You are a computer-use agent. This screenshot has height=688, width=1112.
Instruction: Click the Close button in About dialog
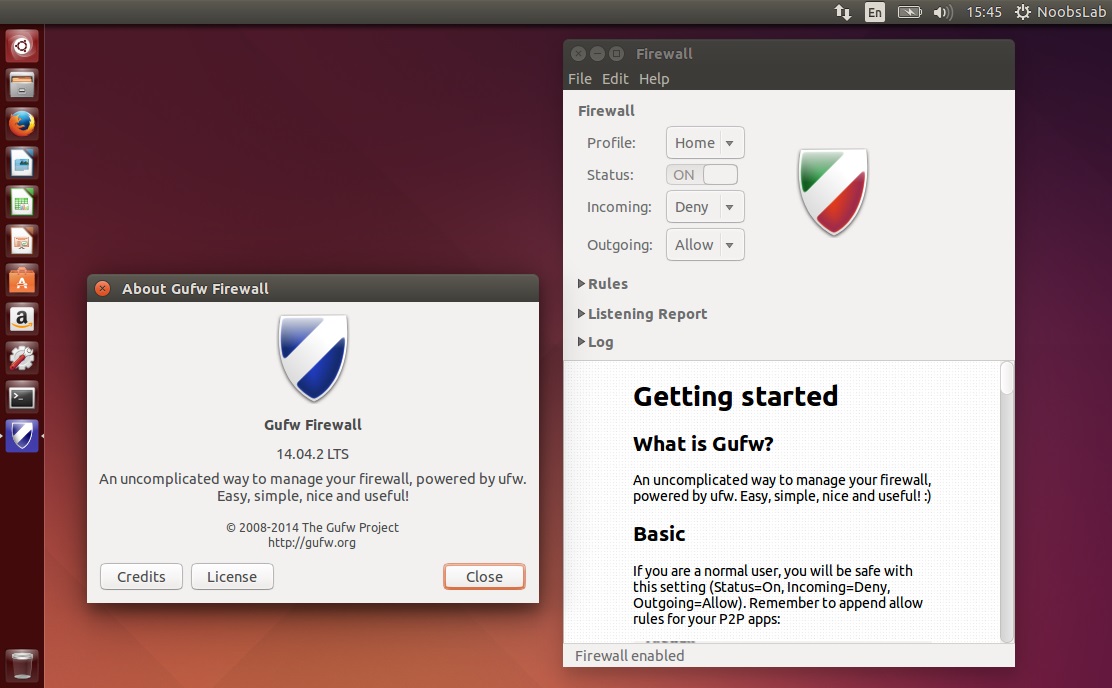click(x=484, y=577)
